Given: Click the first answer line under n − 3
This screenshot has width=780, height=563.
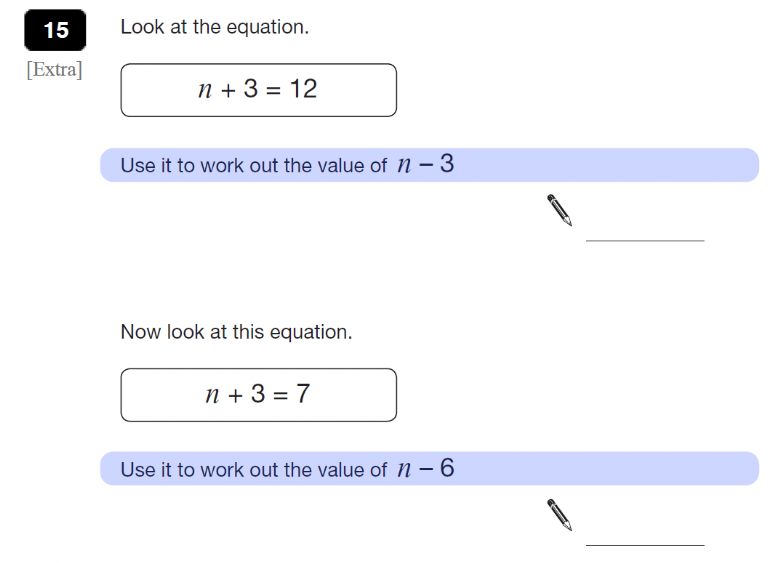Looking at the screenshot, I should click(645, 241).
